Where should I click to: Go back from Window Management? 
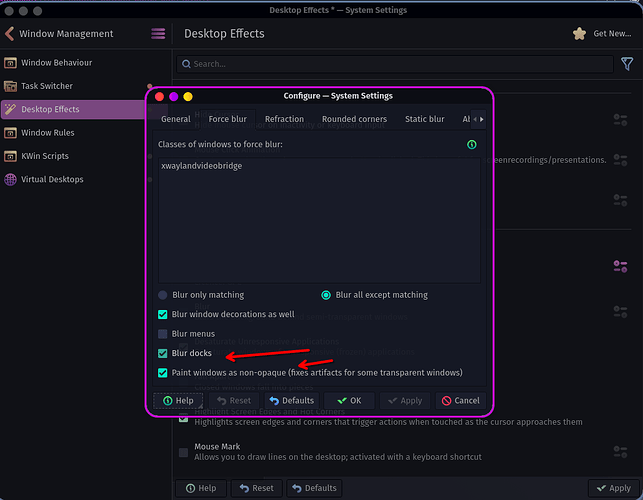[x=10, y=34]
